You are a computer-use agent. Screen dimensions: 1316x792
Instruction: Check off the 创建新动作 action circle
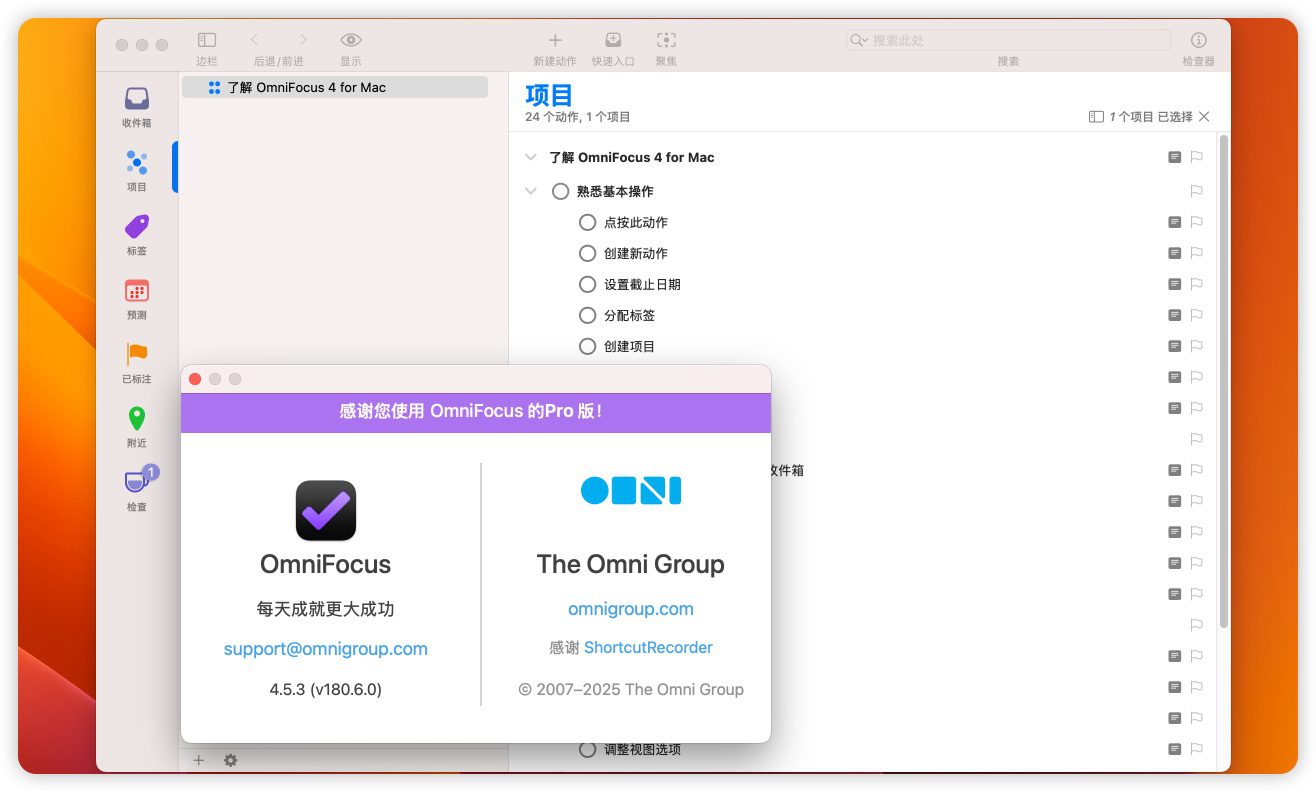[588, 253]
